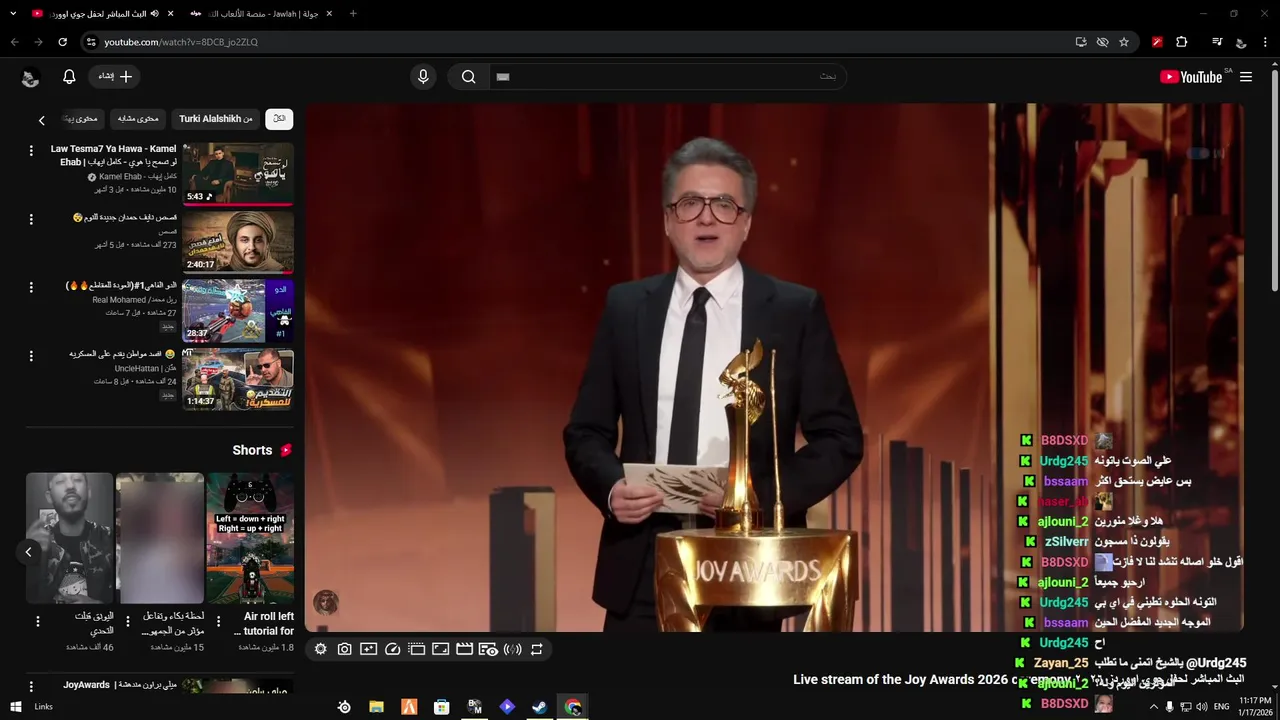Open the tab search dropdown arrow

pyautogui.click(x=13, y=14)
